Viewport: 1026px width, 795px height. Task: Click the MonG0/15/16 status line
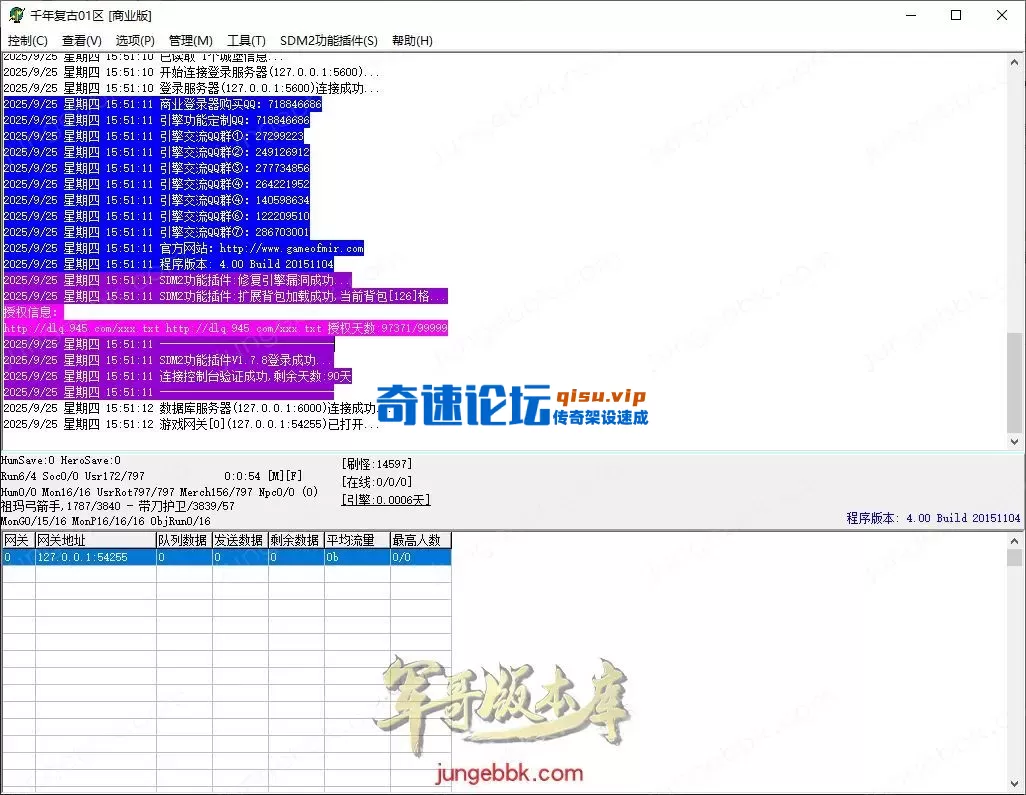[106, 521]
